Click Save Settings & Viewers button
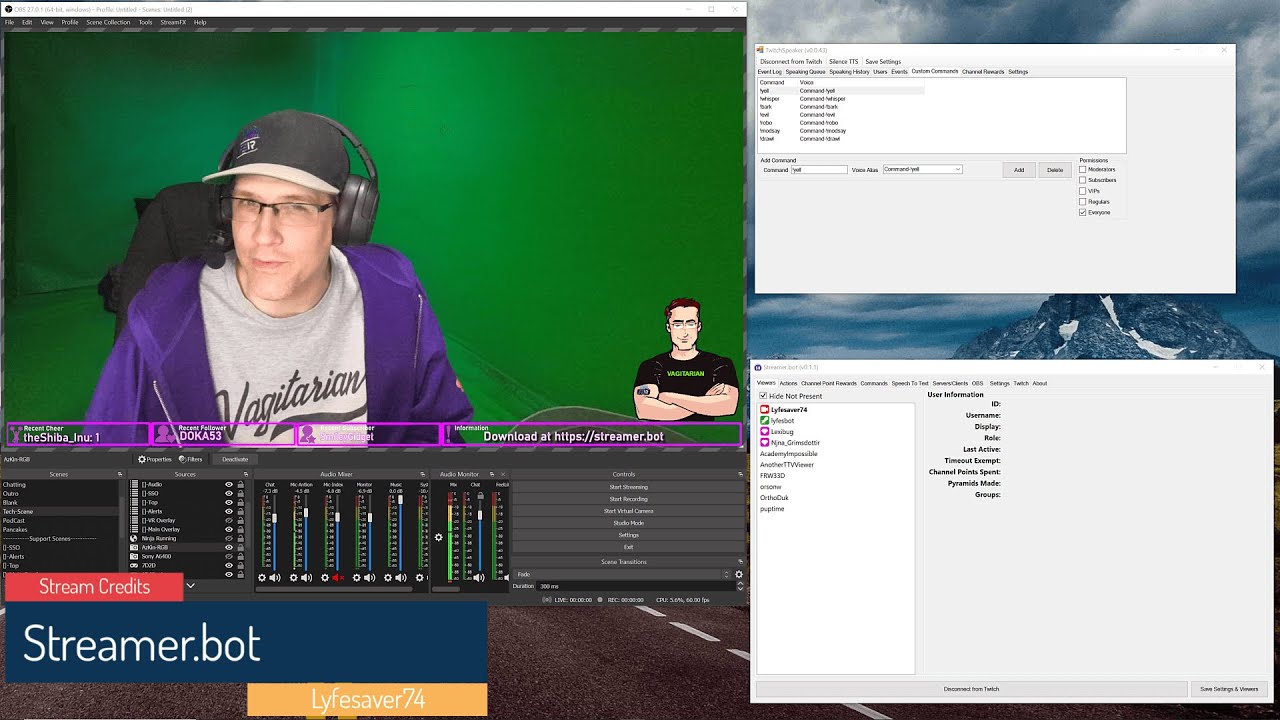The height and width of the screenshot is (720, 1280). 1229,689
